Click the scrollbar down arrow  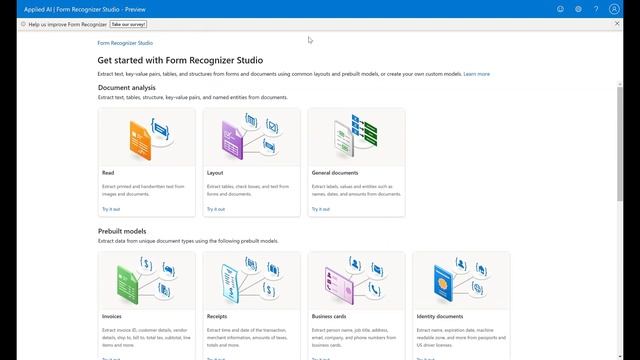click(620, 356)
